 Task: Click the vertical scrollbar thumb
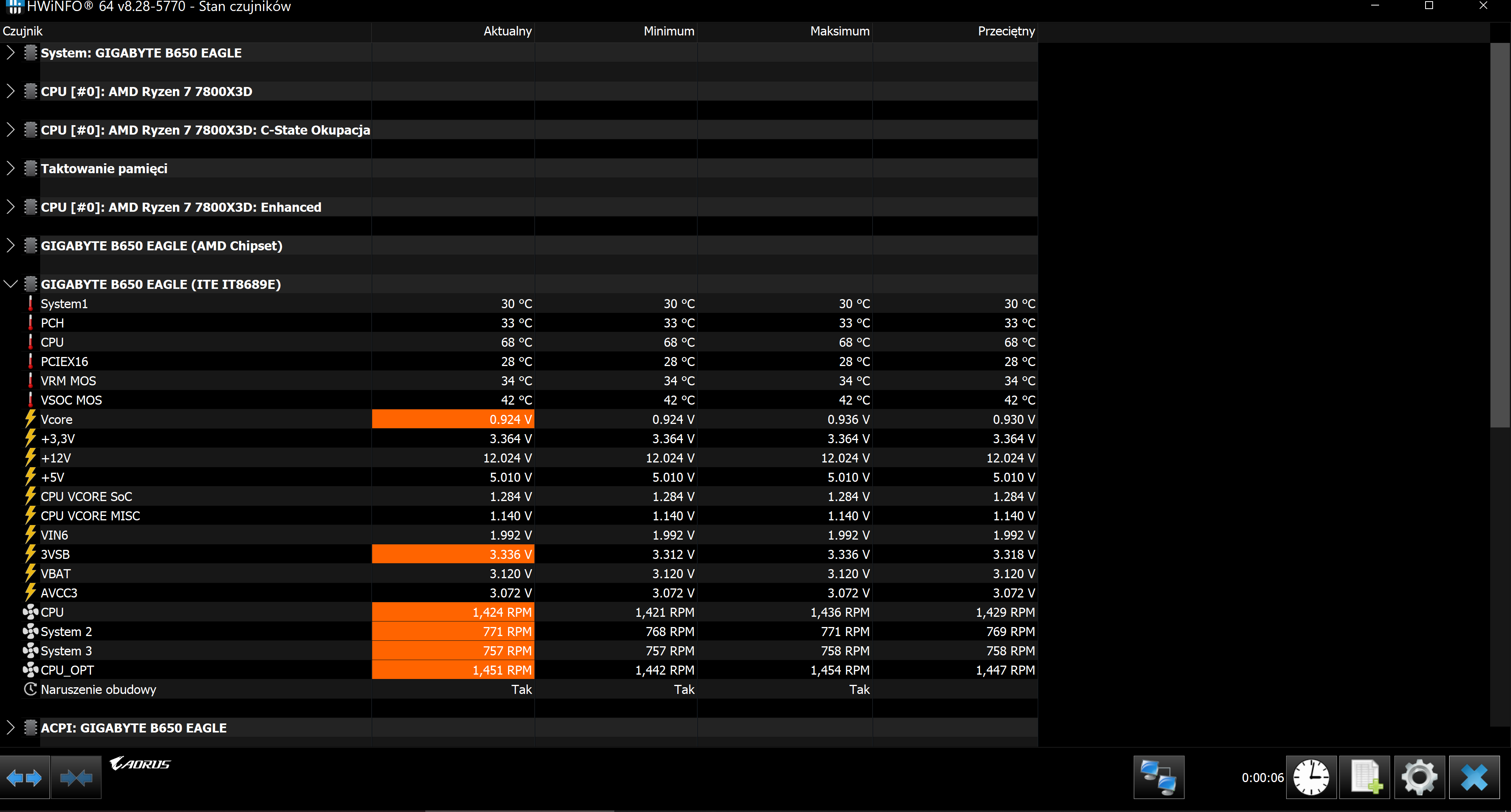pos(1500,235)
